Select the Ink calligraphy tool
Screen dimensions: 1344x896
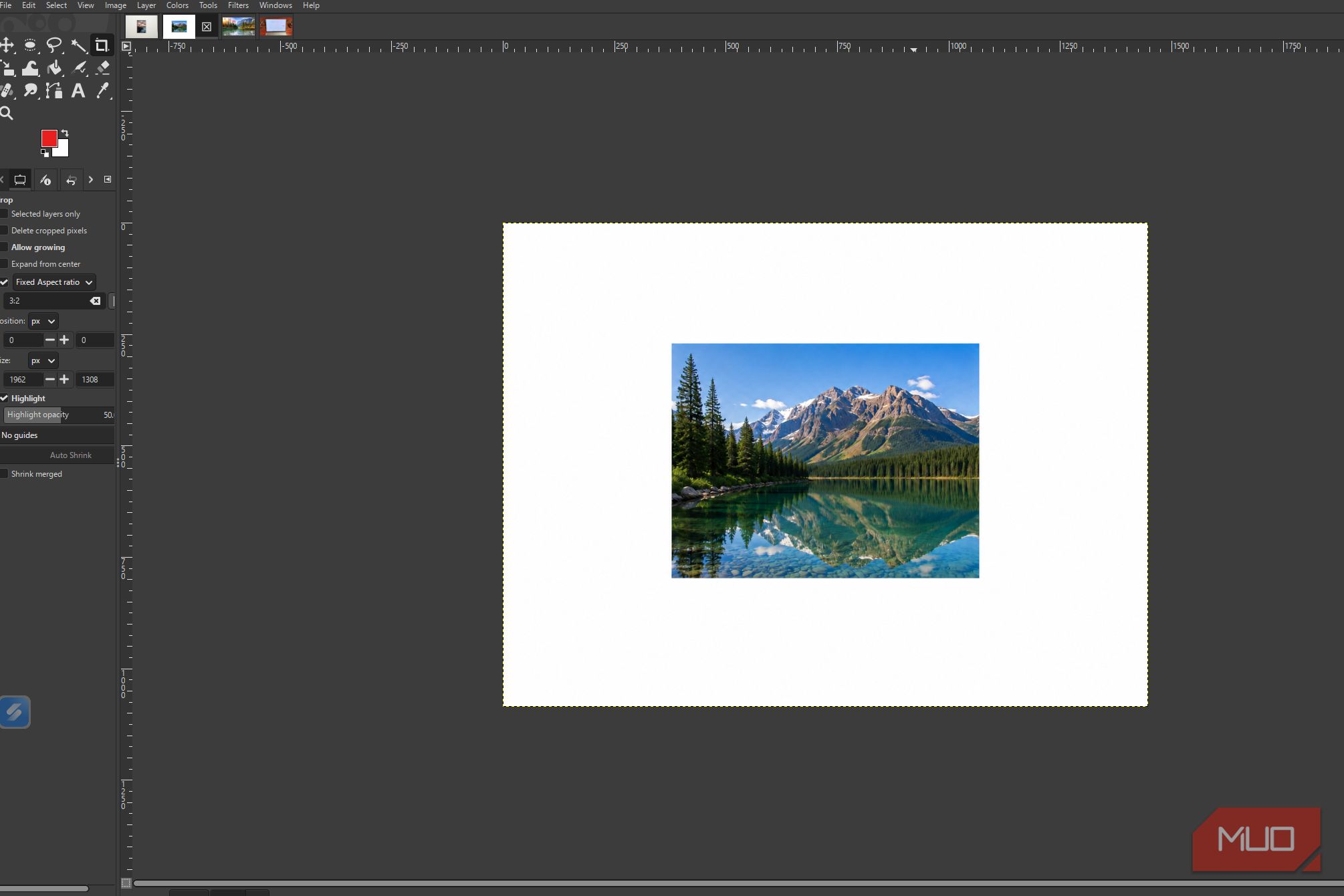(x=78, y=68)
